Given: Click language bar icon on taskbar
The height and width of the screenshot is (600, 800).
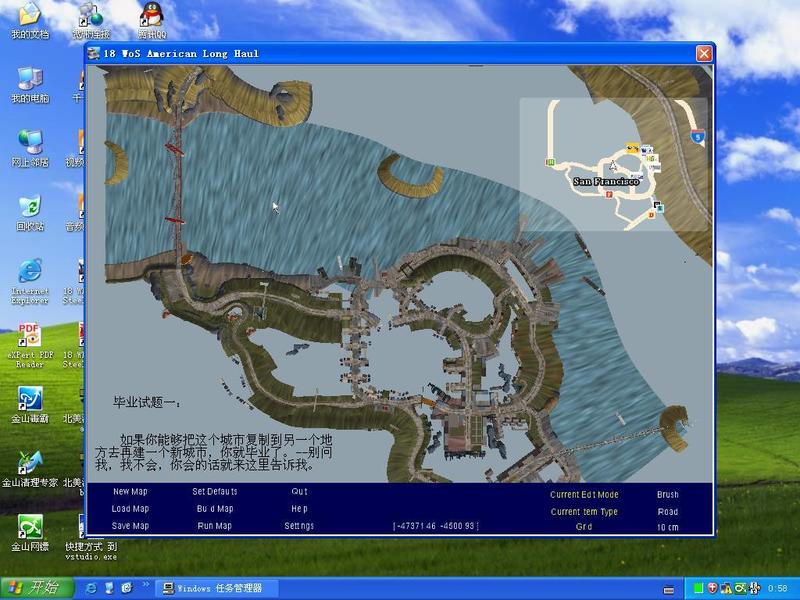Looking at the screenshot, I should click(x=669, y=590).
